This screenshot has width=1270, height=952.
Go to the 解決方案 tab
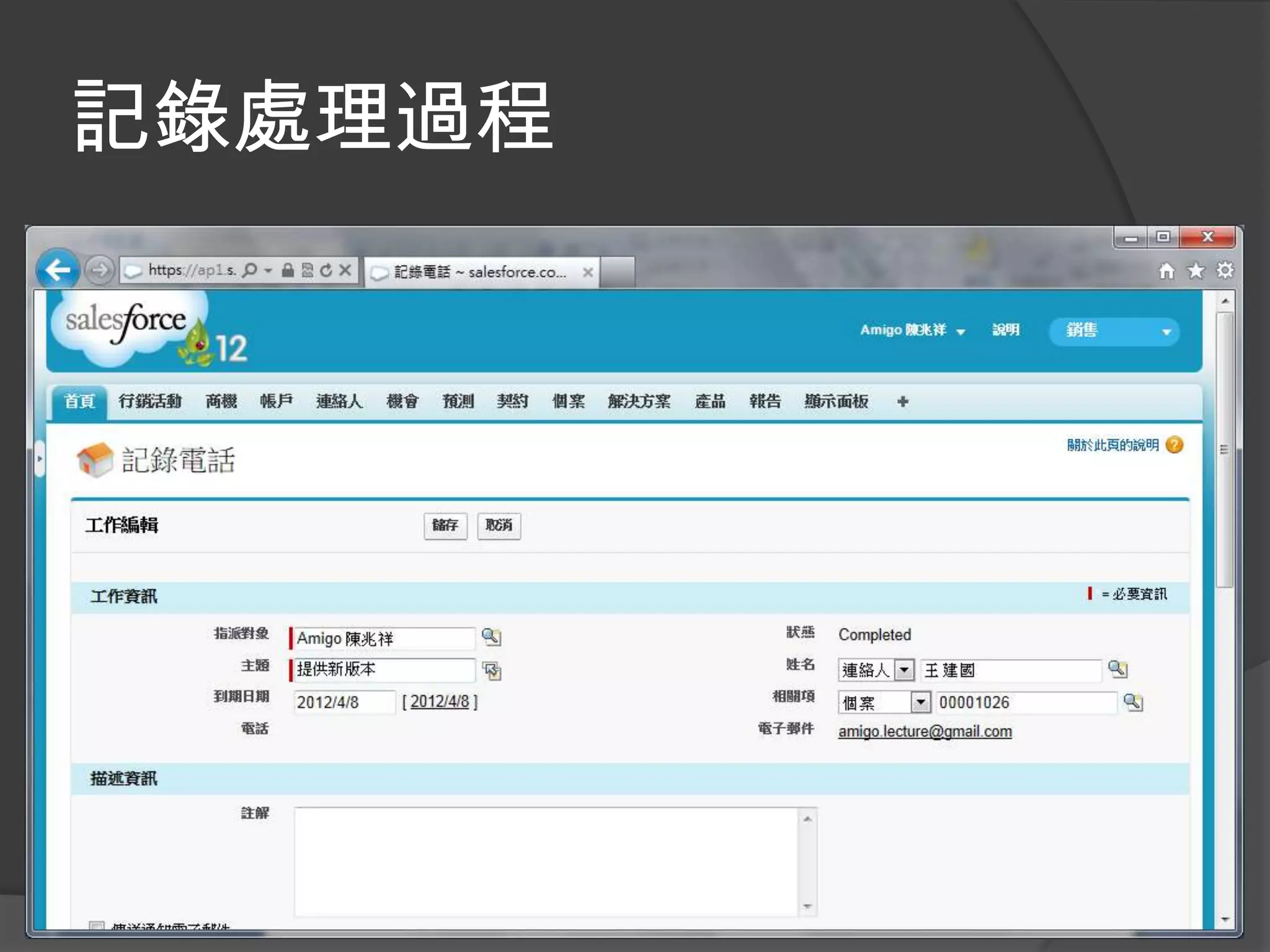639,402
